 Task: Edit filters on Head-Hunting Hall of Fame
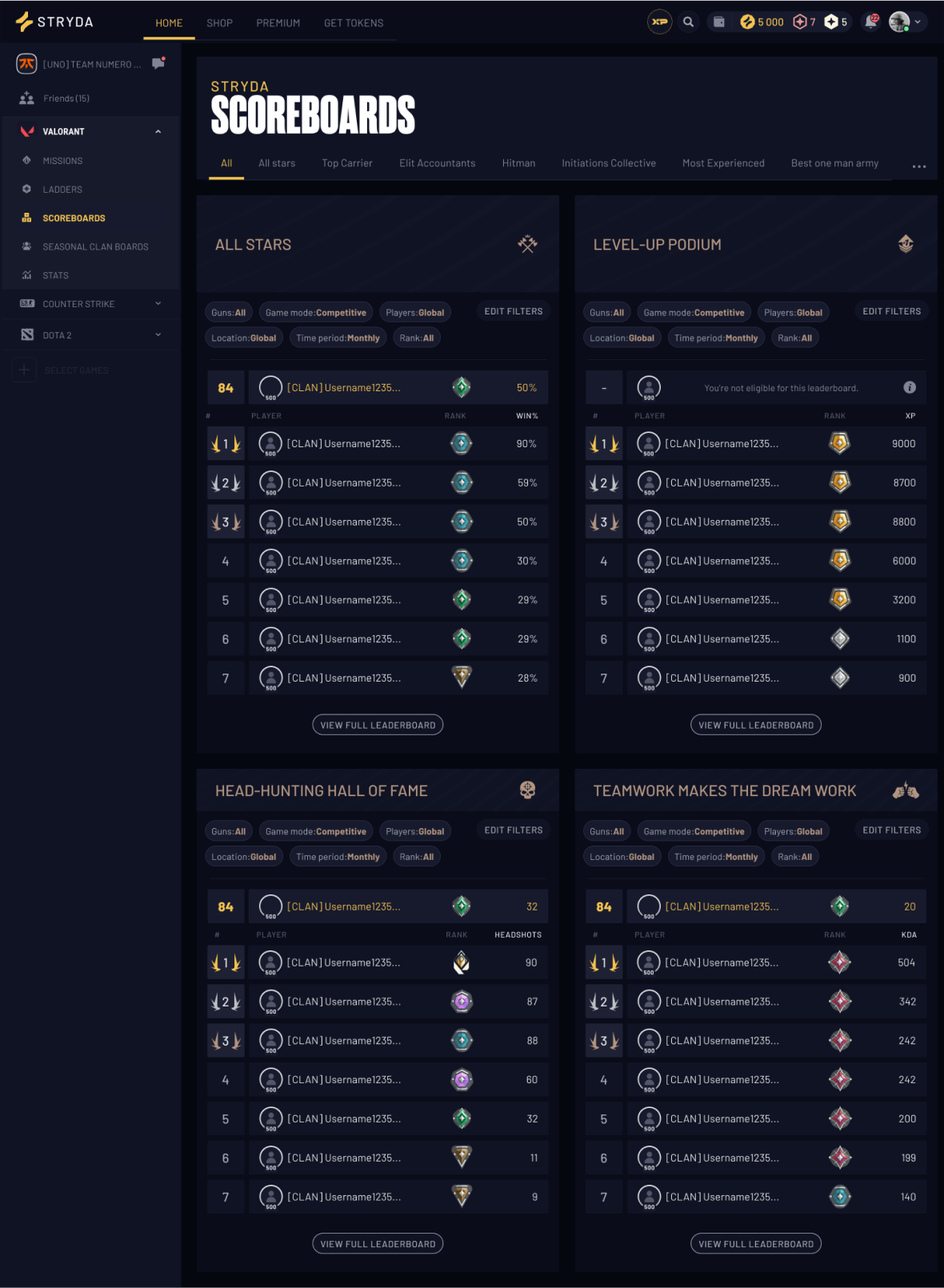click(x=514, y=830)
